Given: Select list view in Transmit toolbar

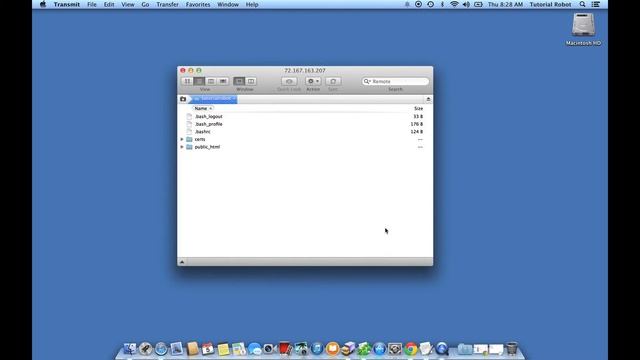Looking at the screenshot, I should pyautogui.click(x=199, y=81).
